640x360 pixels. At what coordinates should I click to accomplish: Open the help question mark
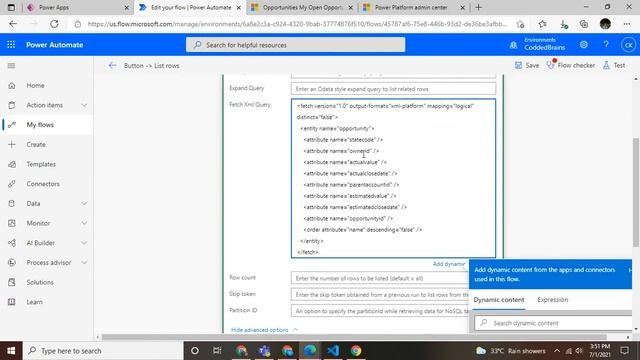[x=606, y=44]
